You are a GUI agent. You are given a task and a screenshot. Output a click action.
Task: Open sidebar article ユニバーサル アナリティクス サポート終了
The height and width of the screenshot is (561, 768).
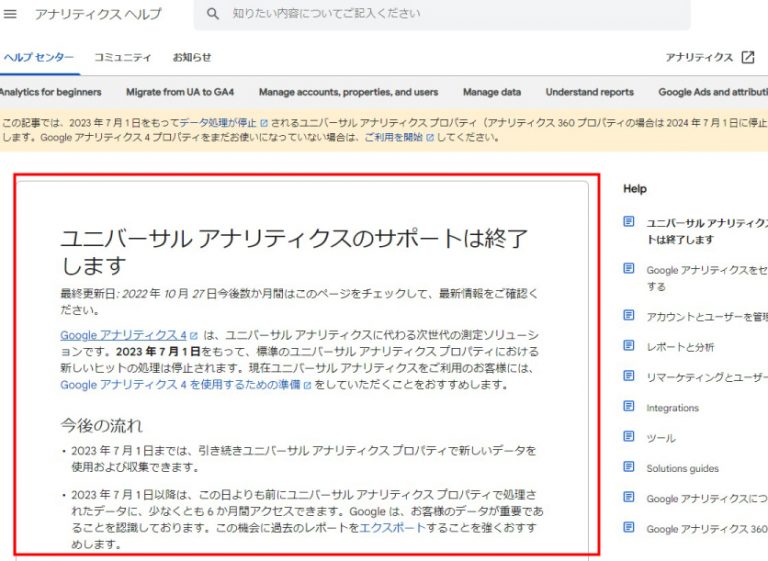(707, 231)
